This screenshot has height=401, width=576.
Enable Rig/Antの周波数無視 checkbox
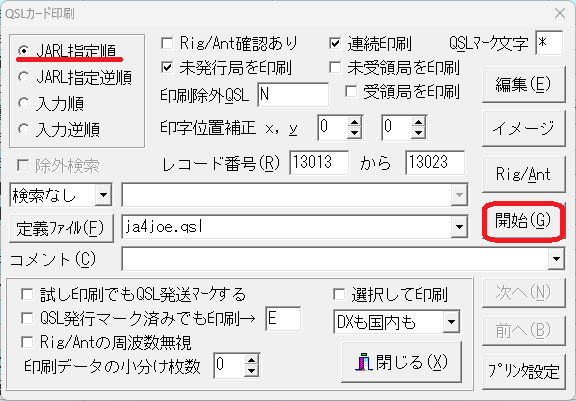coord(27,342)
